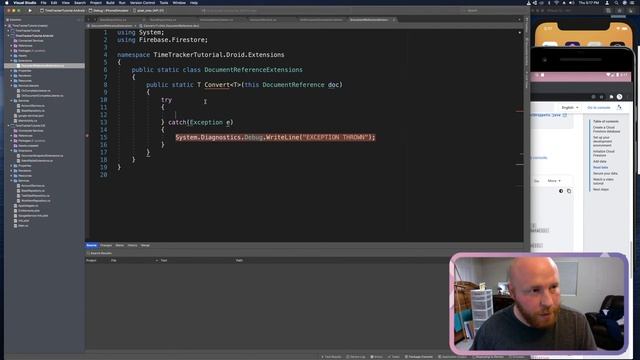Switch to the History tab below editor

point(133,245)
